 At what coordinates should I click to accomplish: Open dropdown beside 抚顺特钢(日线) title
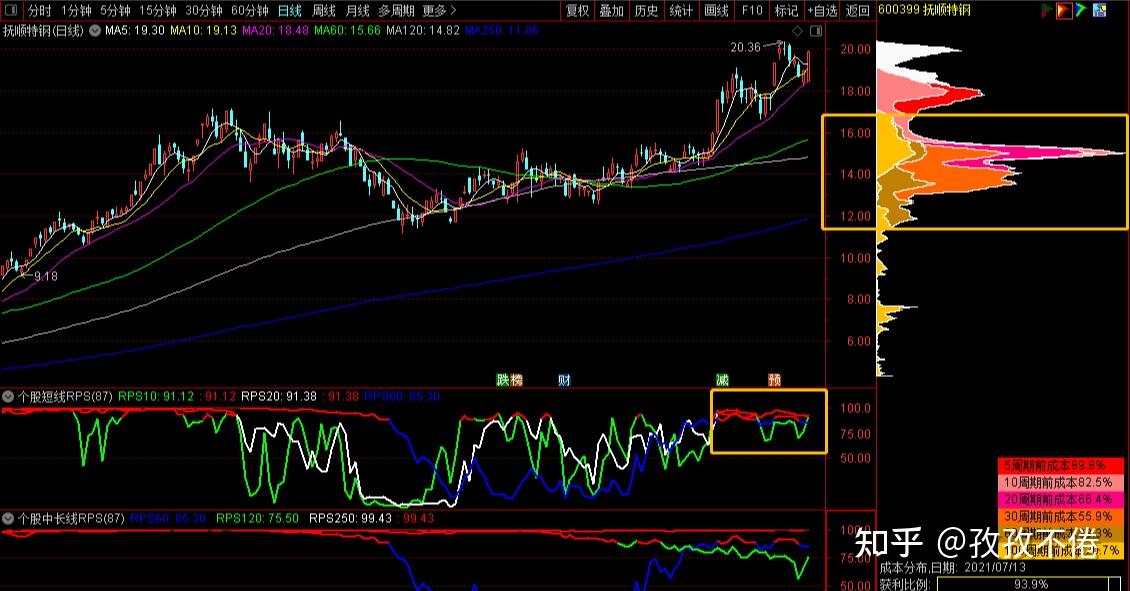click(94, 31)
